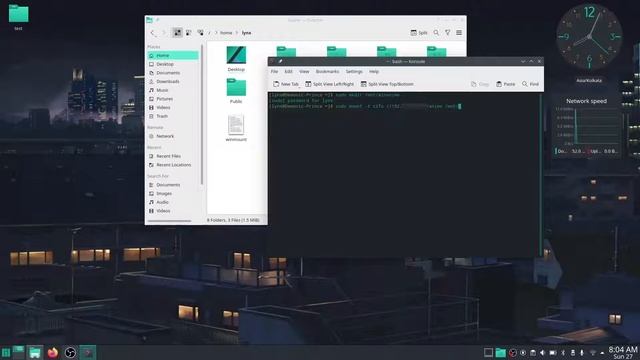This screenshot has width=640, height=360.
Task: Click Dolphin places panel horizontal scrollbar
Action: coord(169,221)
